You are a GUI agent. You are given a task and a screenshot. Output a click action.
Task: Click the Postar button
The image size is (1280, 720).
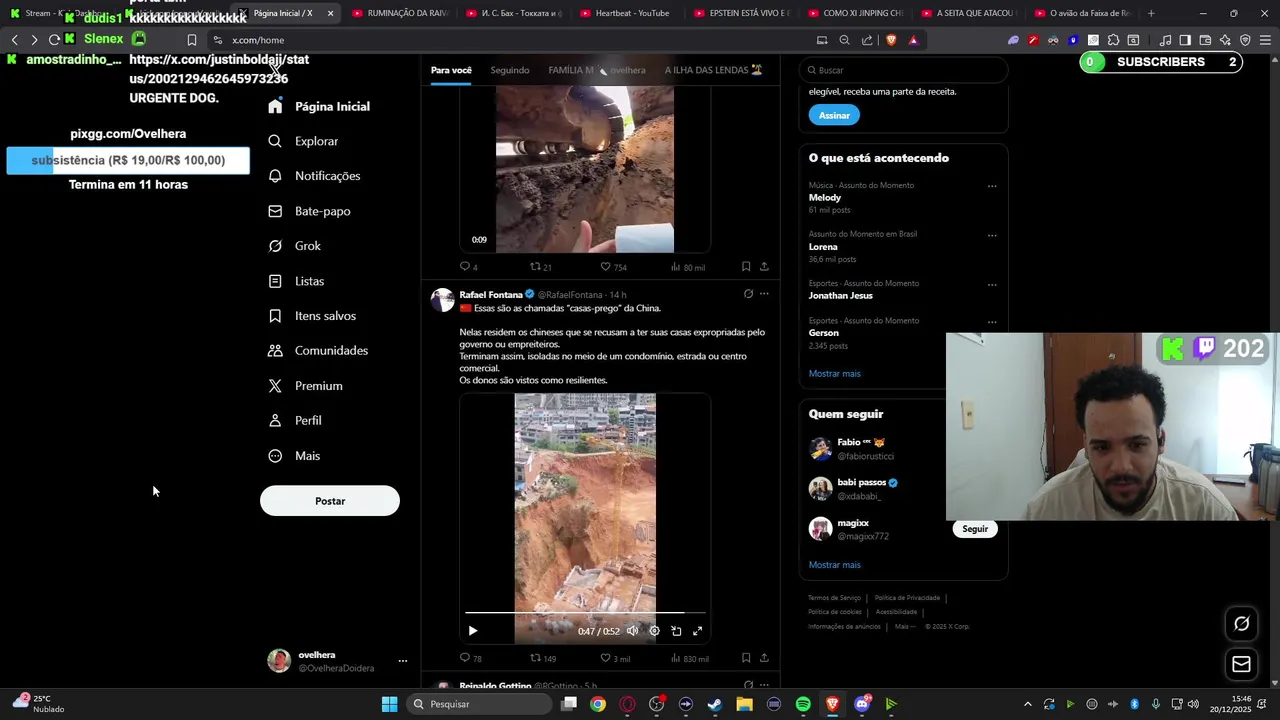click(330, 501)
